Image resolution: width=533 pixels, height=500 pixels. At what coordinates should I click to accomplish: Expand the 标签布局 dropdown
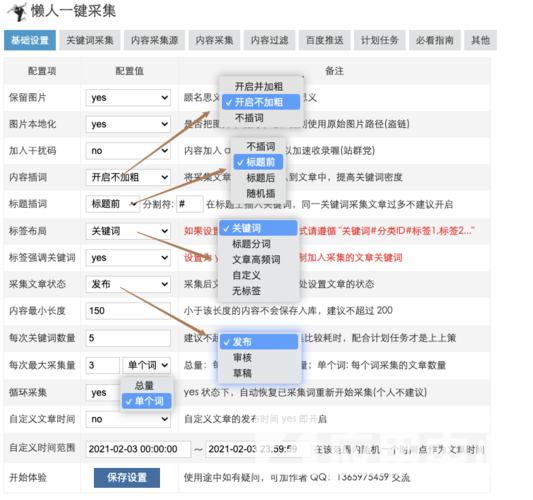point(128,231)
